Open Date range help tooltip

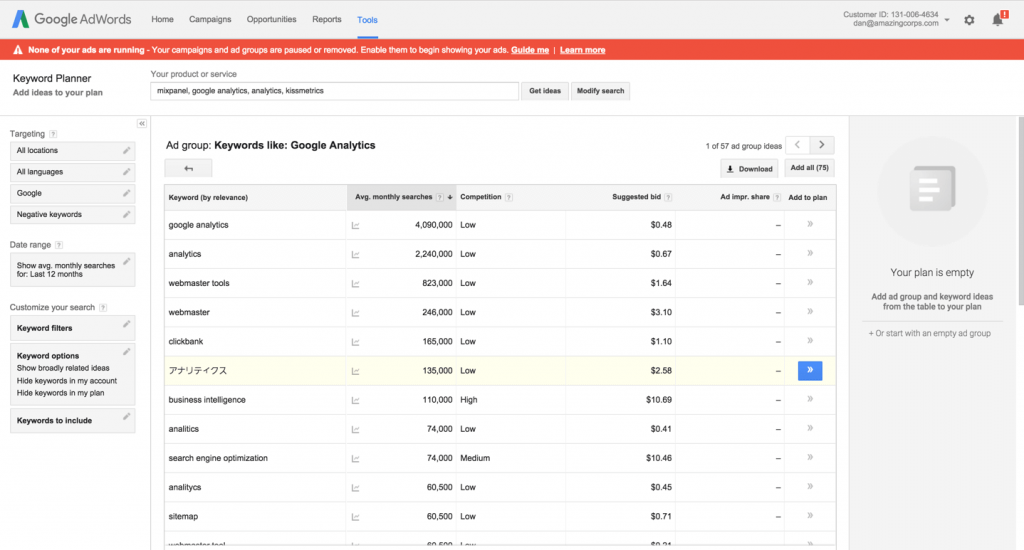[x=59, y=245]
